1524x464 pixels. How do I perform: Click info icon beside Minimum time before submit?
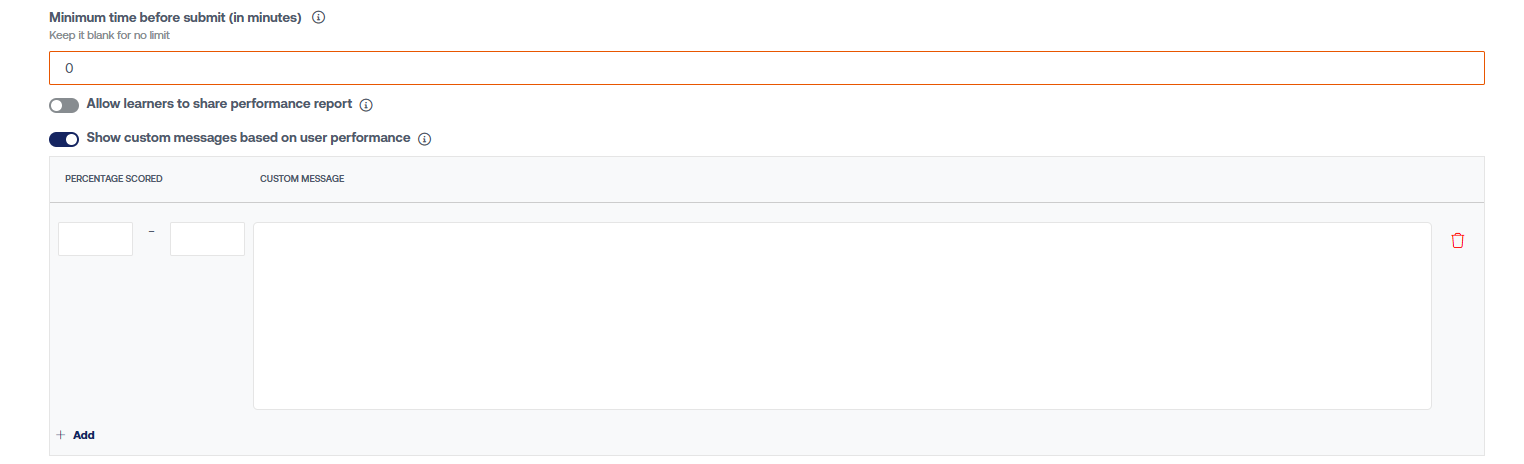[318, 18]
